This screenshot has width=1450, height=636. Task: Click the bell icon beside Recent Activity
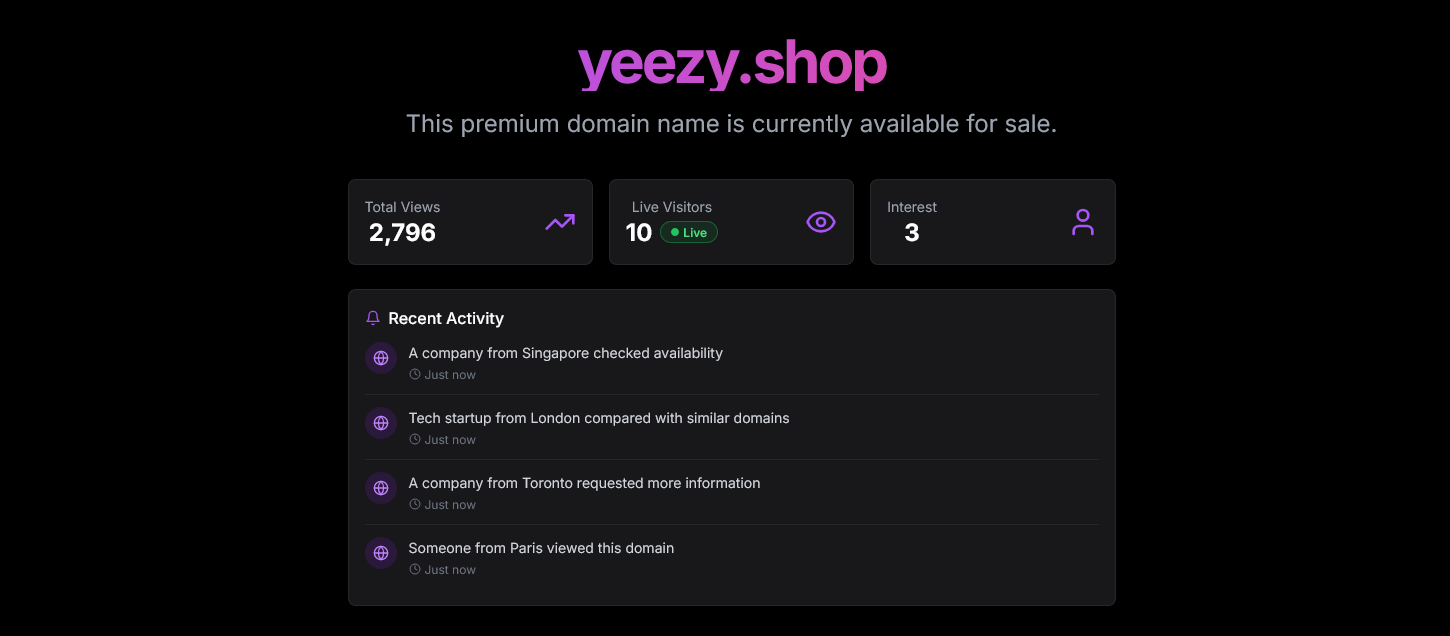[373, 318]
